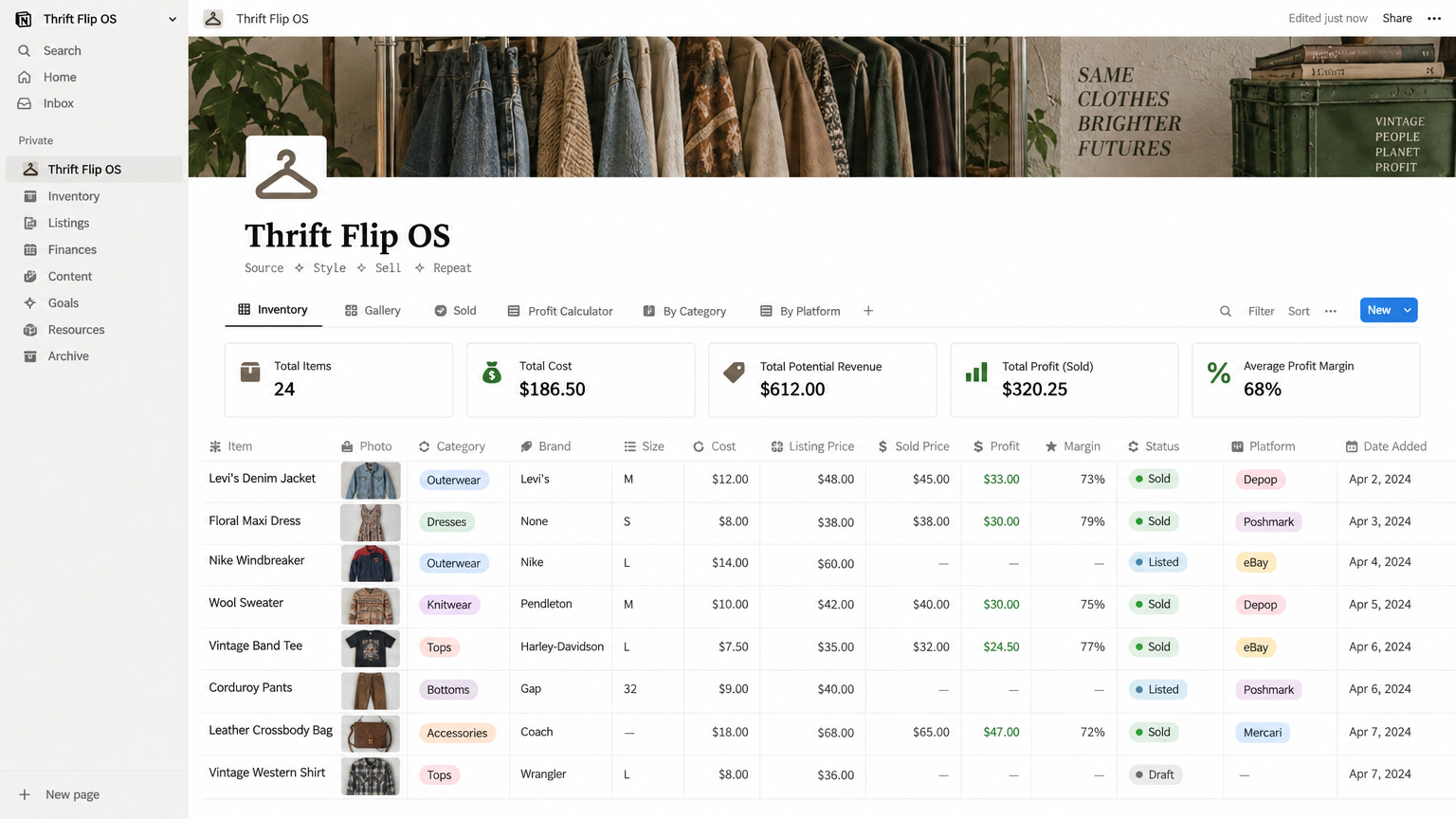Open the Levi's Denim Jacket photo thumbnail

click(x=371, y=481)
